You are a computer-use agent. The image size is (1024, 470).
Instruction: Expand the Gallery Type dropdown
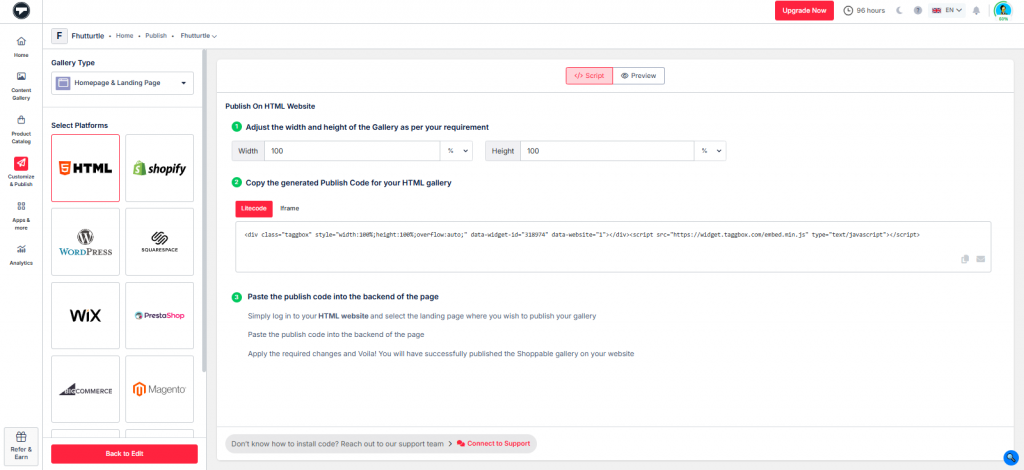point(122,83)
